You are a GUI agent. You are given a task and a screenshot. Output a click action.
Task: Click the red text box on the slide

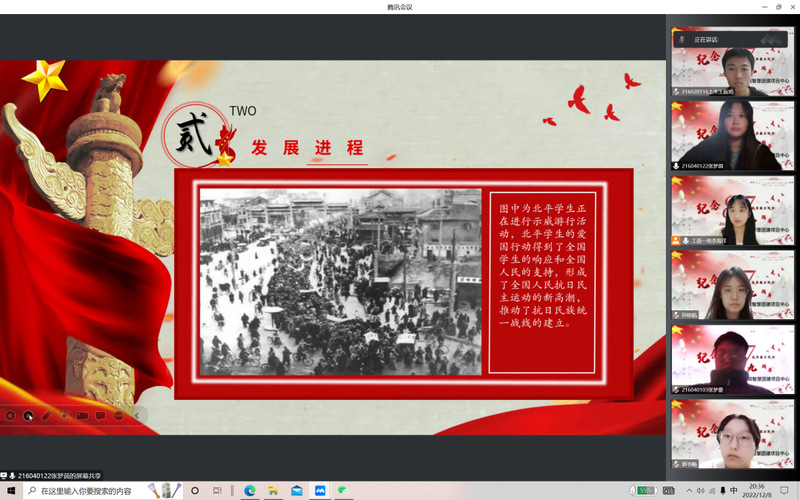(x=542, y=282)
